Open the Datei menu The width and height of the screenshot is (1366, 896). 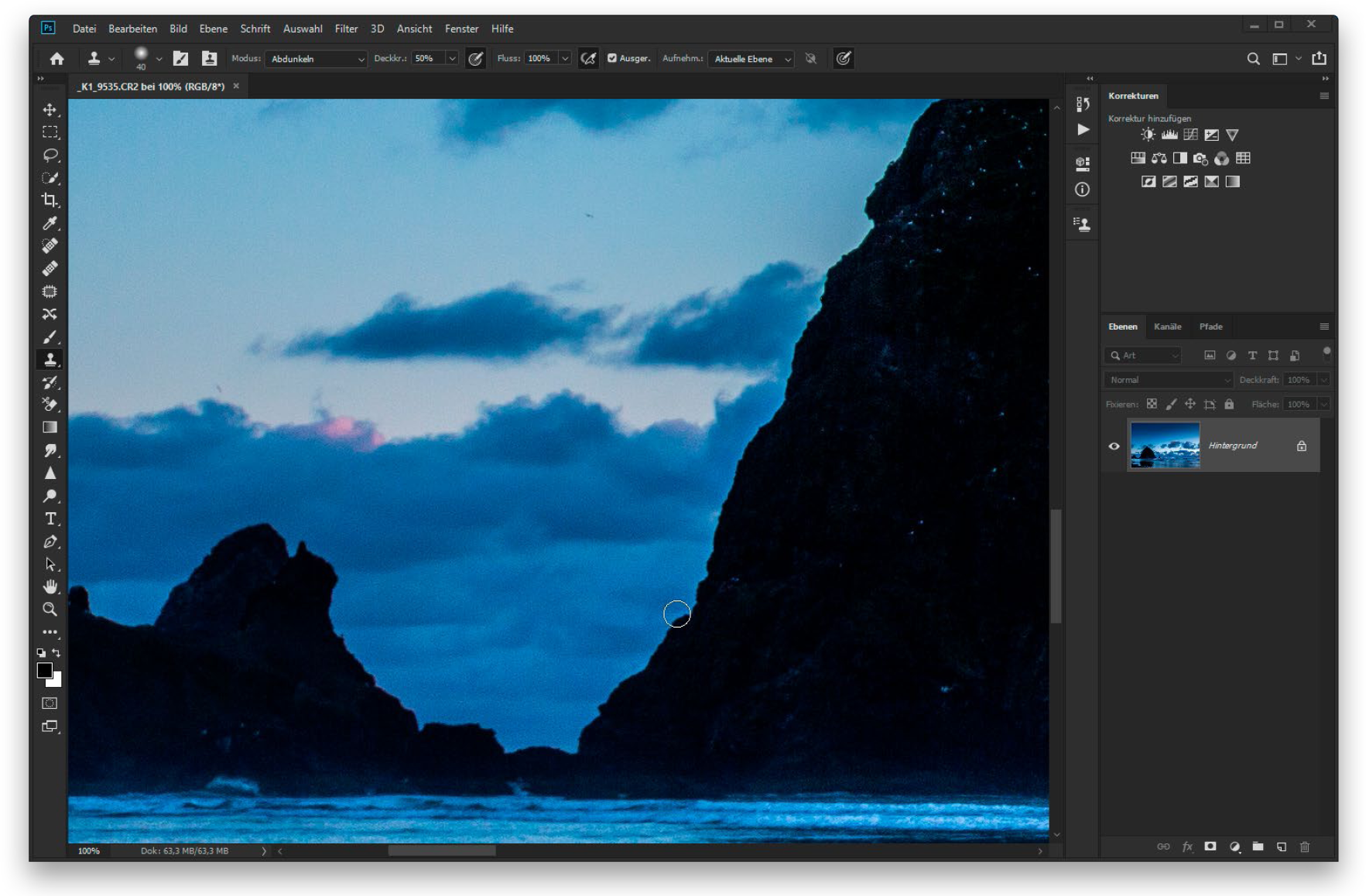pyautogui.click(x=84, y=29)
